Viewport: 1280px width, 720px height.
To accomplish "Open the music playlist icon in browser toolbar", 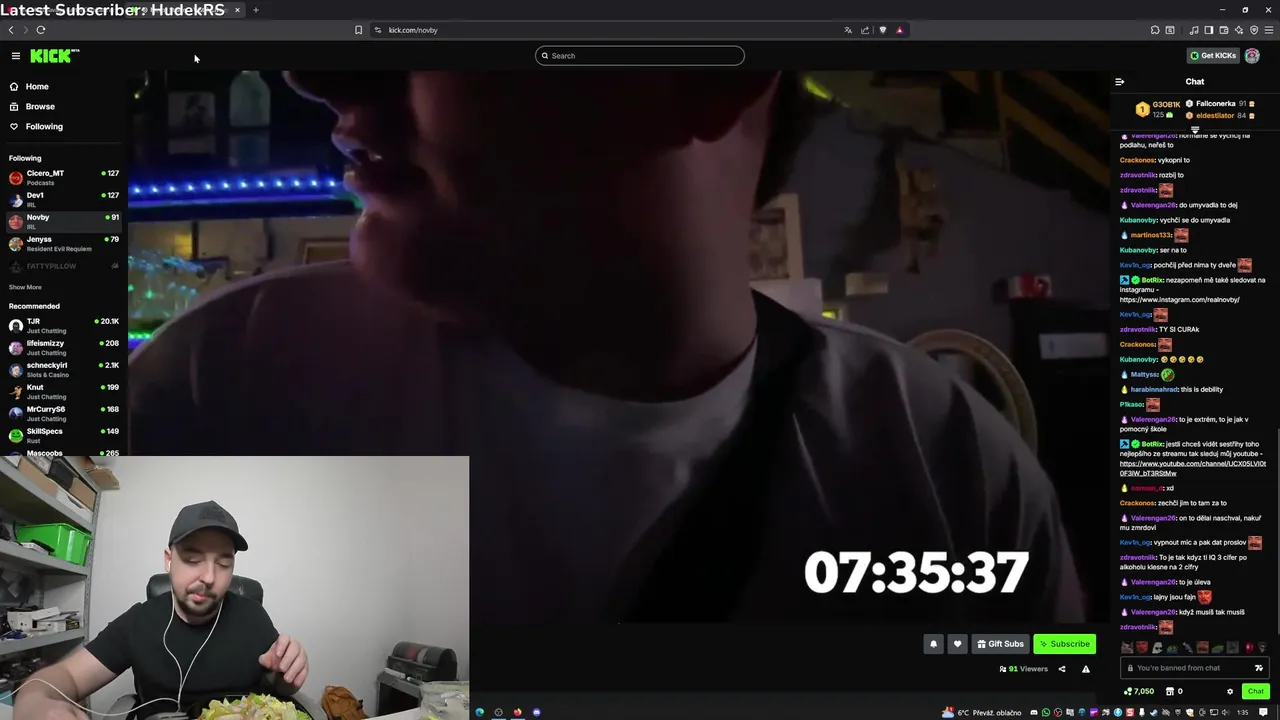I will pyautogui.click(x=1194, y=30).
